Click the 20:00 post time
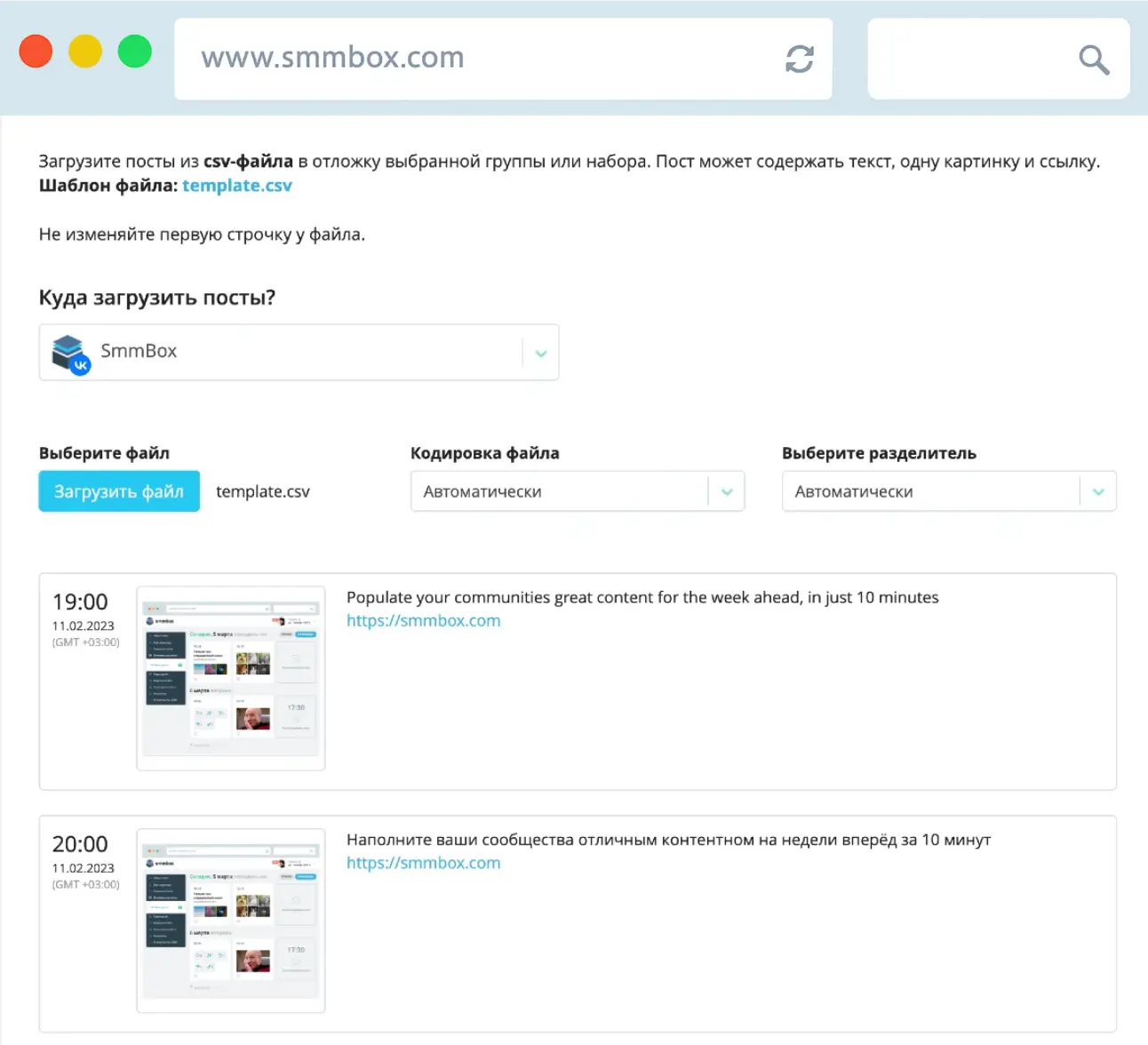Screen dimensions: 1148x1045 pyautogui.click(x=80, y=844)
